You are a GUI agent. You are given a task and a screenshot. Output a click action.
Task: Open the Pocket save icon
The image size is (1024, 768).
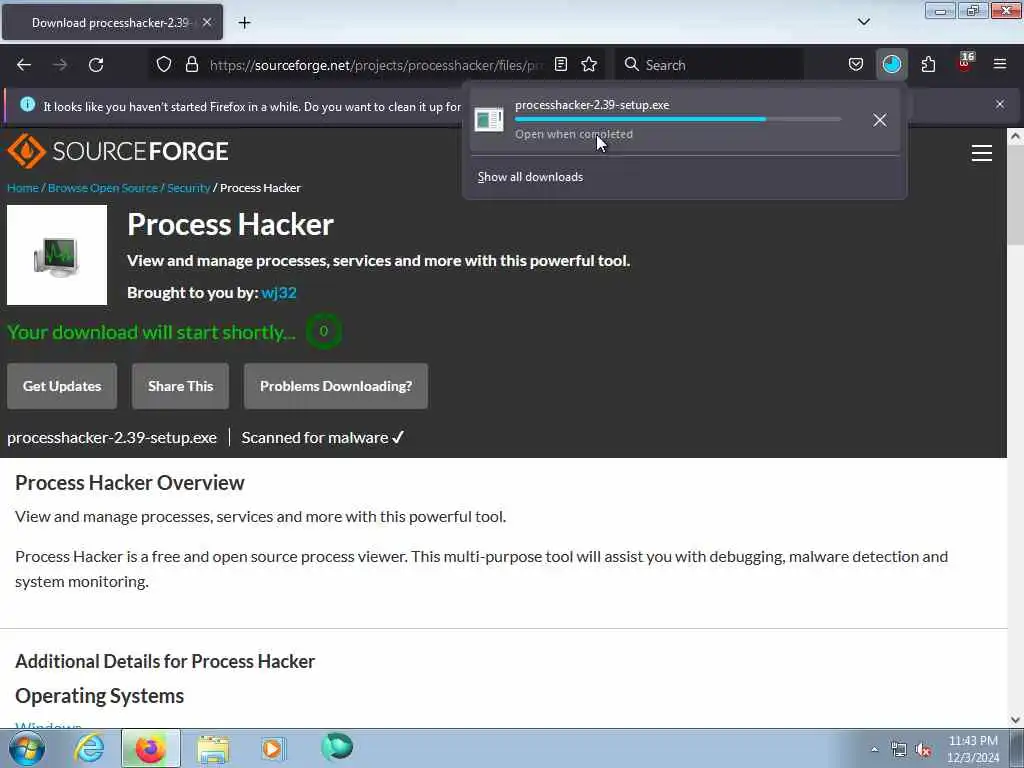tap(856, 64)
